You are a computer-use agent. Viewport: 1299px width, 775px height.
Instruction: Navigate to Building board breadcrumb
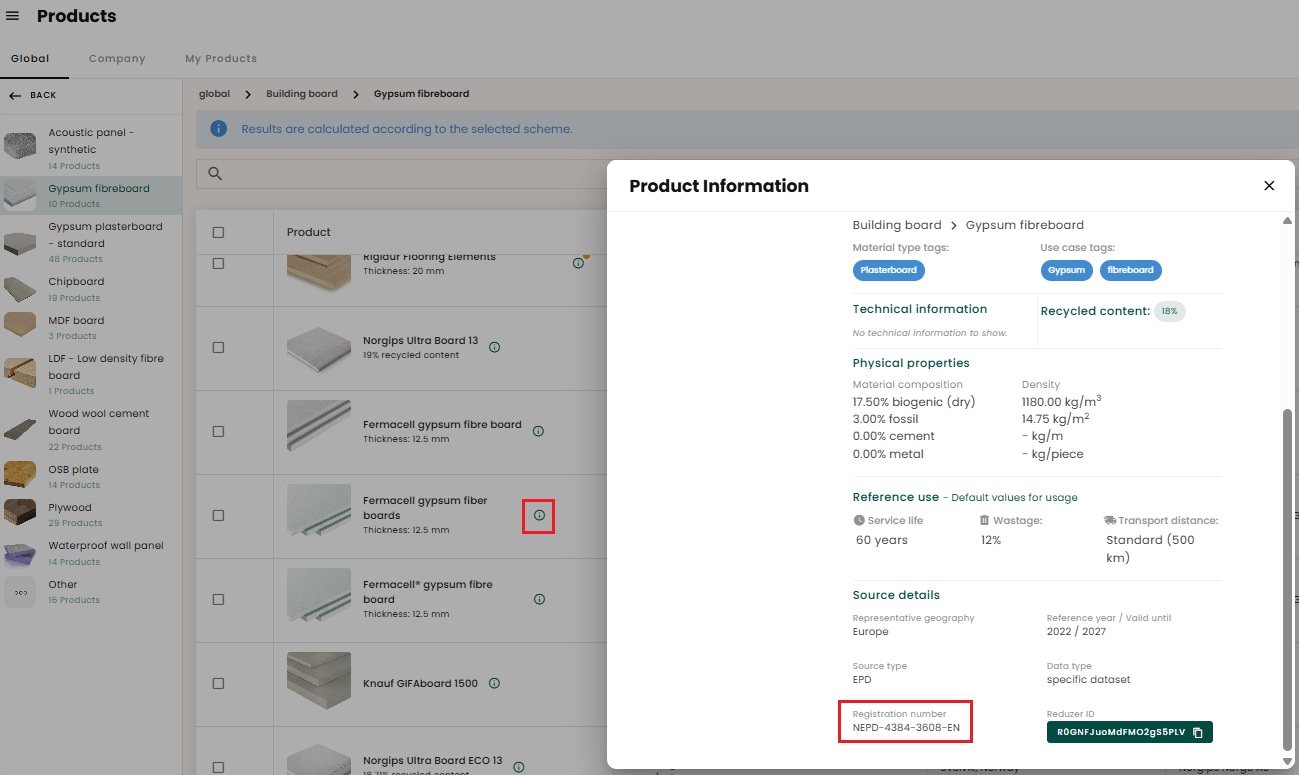(x=302, y=94)
